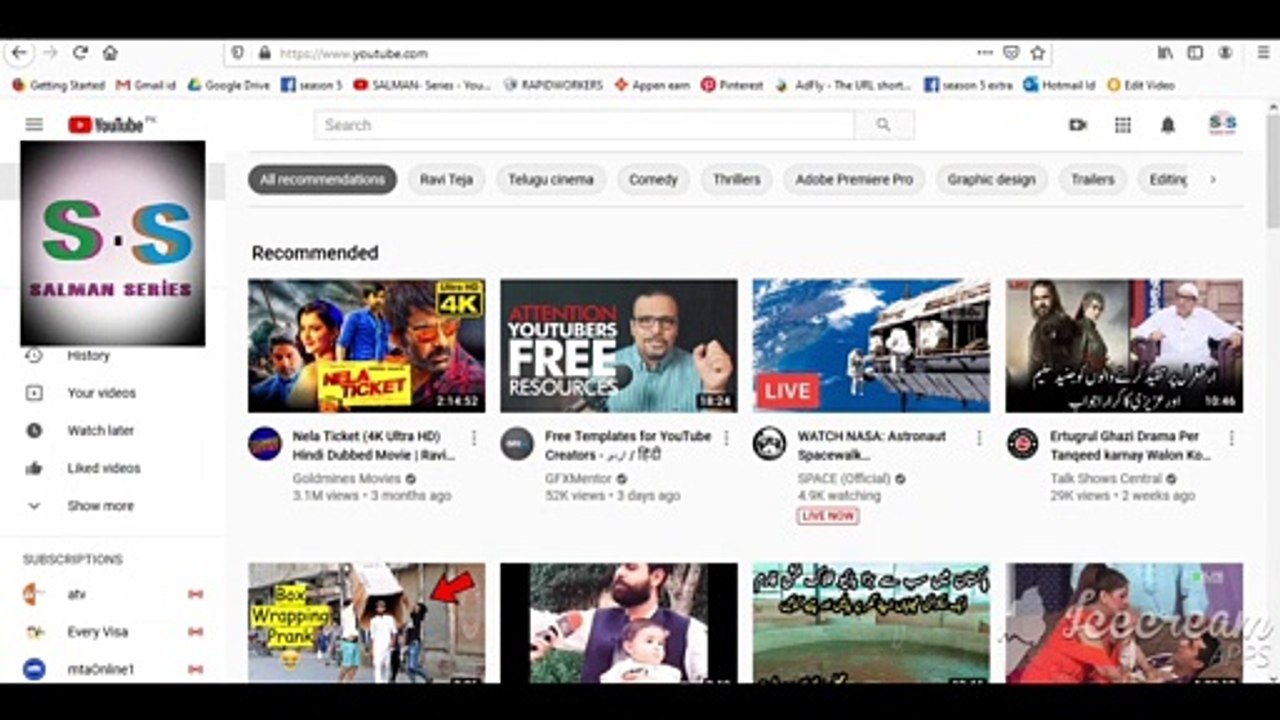The height and width of the screenshot is (720, 1280).
Task: Open account avatar menu
Action: coord(1222,124)
